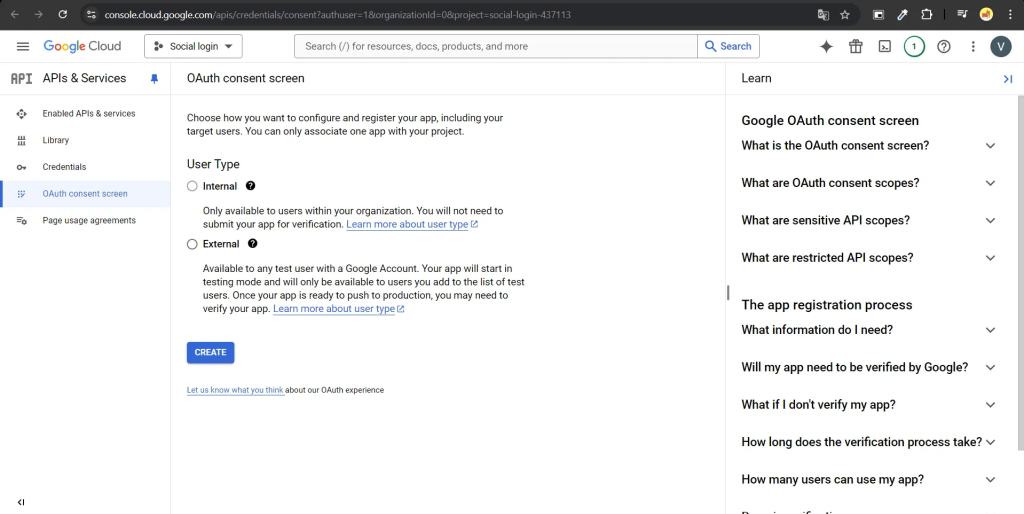Open Gemini AI assistant sparkle icon
Image resolution: width=1024 pixels, height=514 pixels.
click(826, 47)
